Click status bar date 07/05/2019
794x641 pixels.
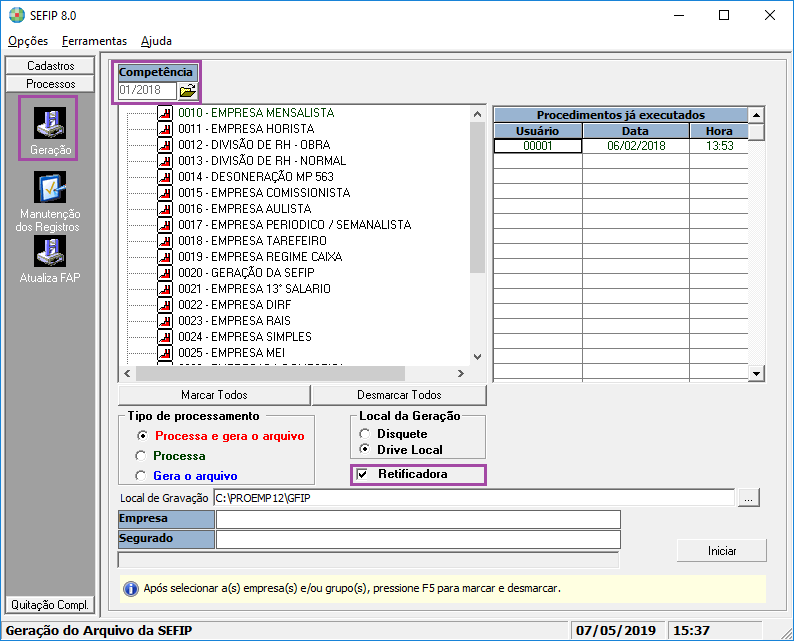click(x=616, y=631)
